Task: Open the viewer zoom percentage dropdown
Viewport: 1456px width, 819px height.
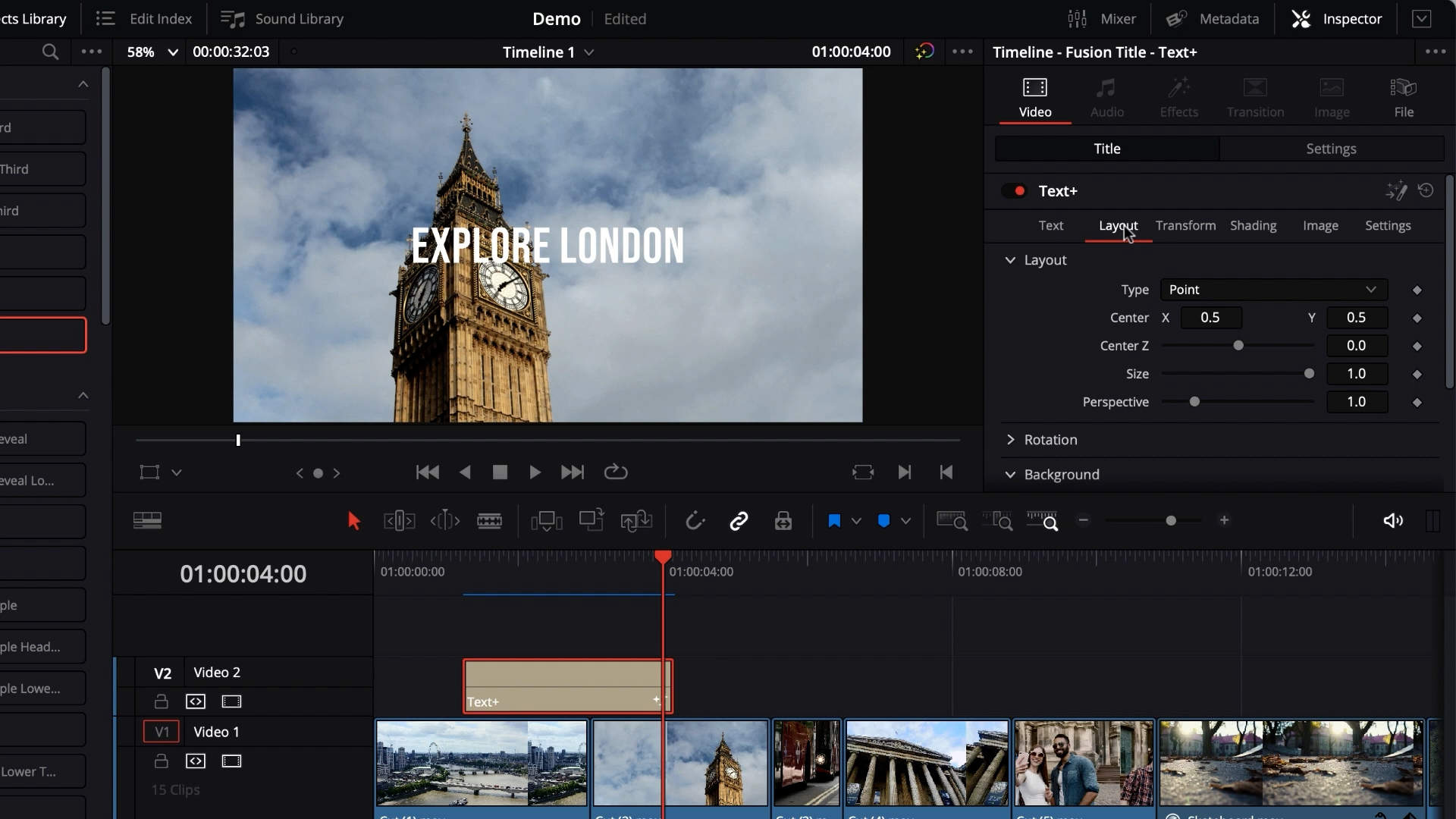Action: pyautogui.click(x=149, y=52)
